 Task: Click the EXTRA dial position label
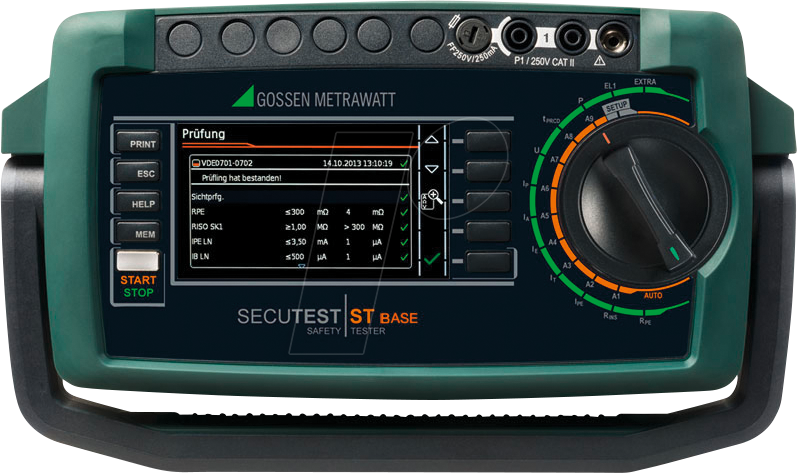click(645, 82)
